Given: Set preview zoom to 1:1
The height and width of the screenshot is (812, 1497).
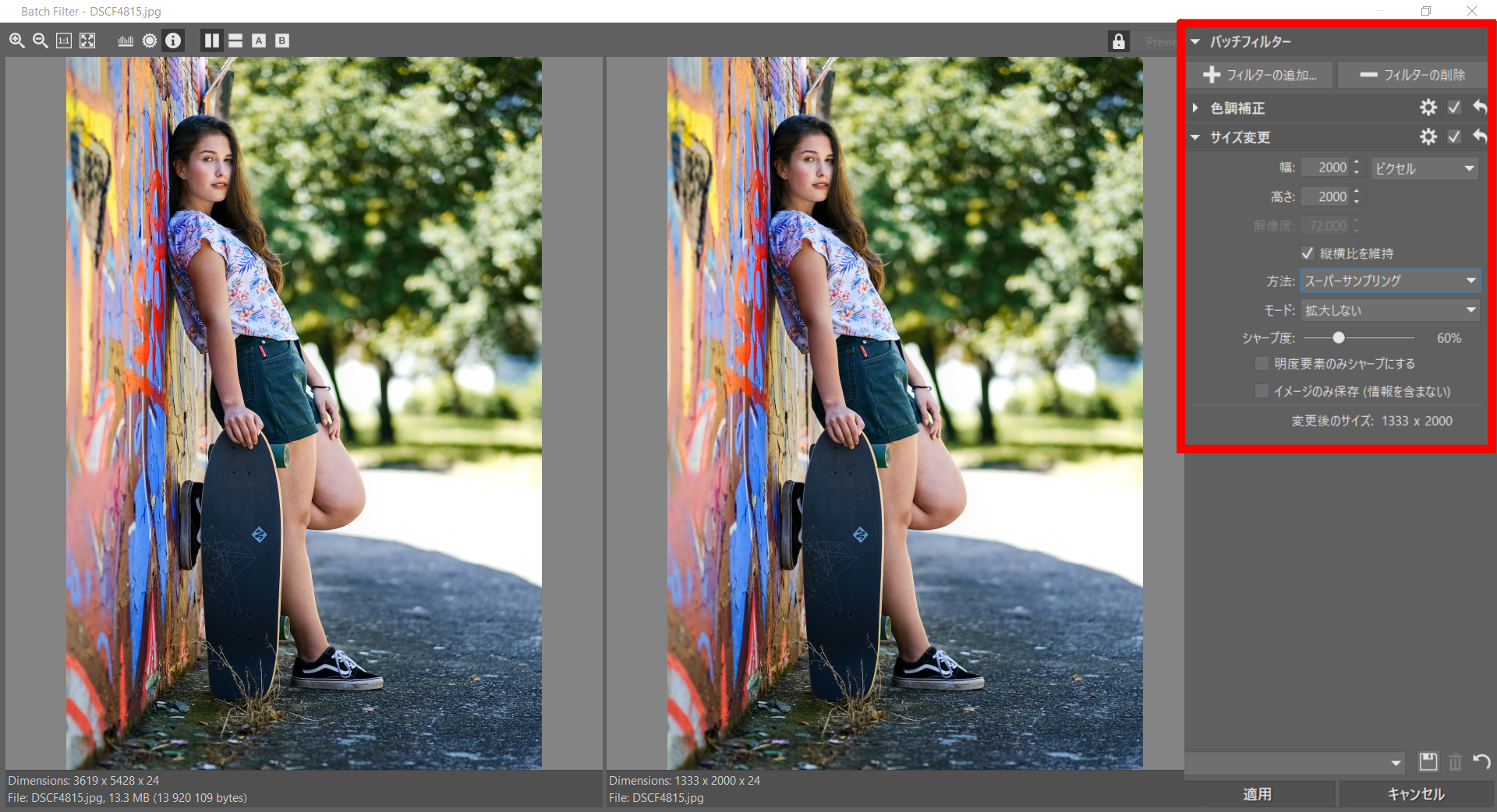Looking at the screenshot, I should [x=64, y=41].
